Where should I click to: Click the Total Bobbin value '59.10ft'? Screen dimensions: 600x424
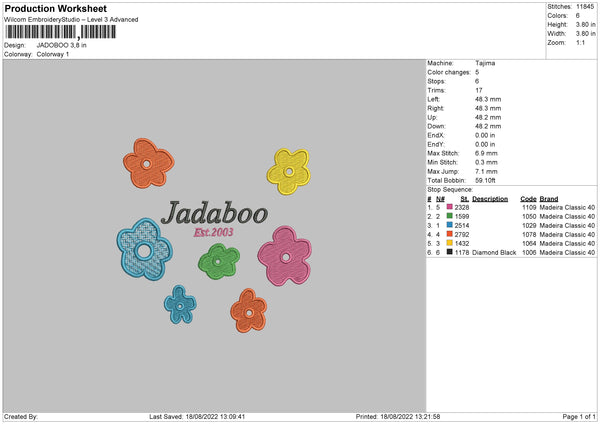486,180
